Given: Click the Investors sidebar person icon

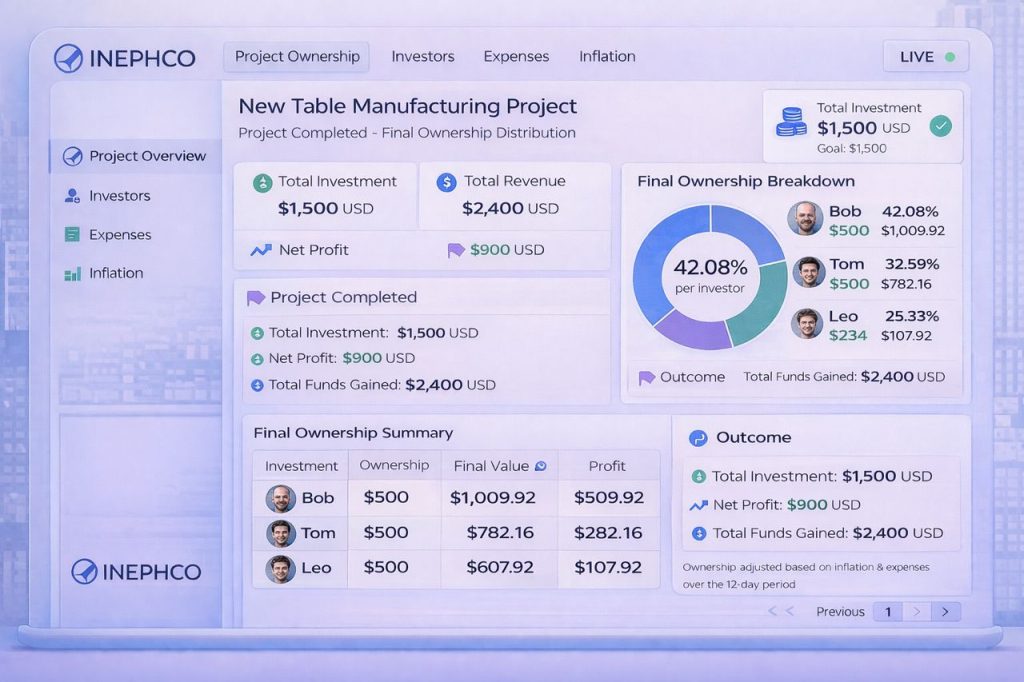Looking at the screenshot, I should click(72, 196).
